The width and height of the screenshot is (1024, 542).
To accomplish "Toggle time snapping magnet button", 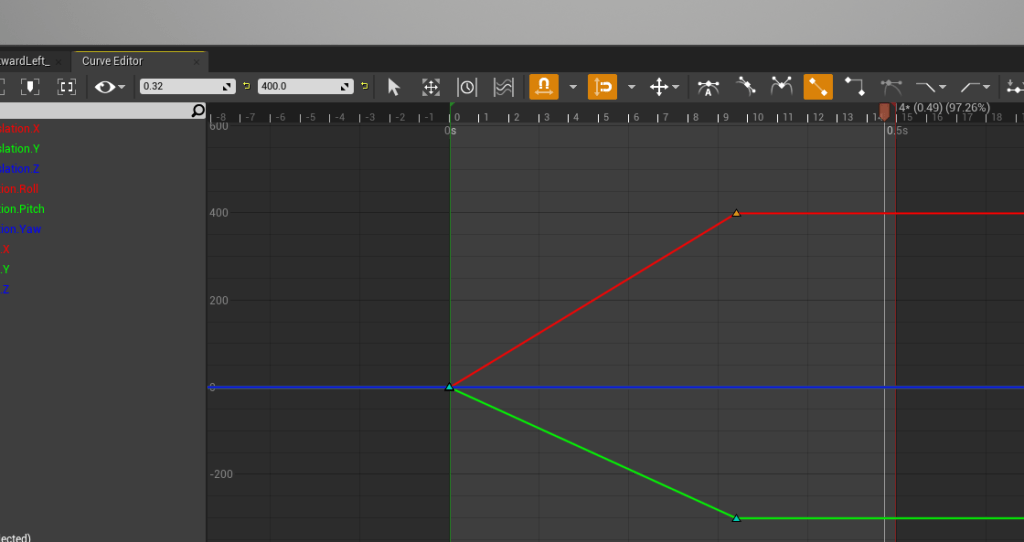I will click(544, 87).
